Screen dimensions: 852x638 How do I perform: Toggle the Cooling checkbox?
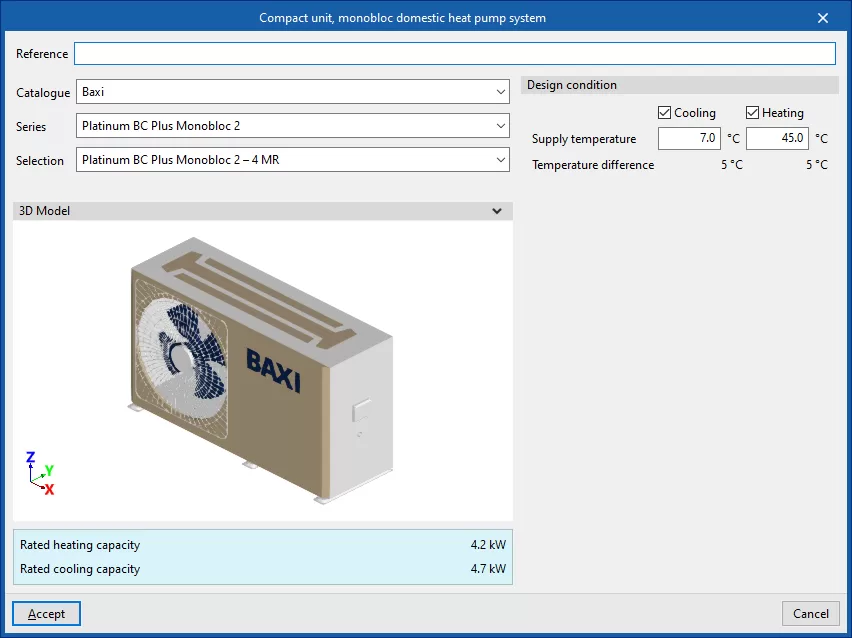(x=664, y=112)
